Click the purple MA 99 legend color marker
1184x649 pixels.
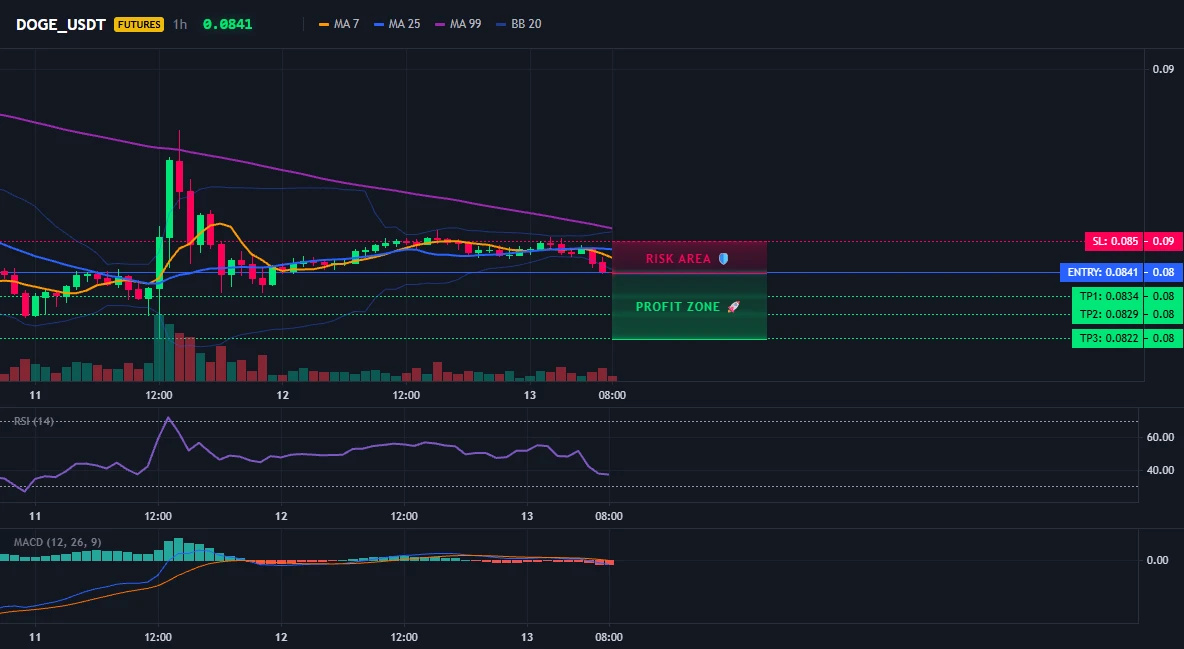click(440, 24)
